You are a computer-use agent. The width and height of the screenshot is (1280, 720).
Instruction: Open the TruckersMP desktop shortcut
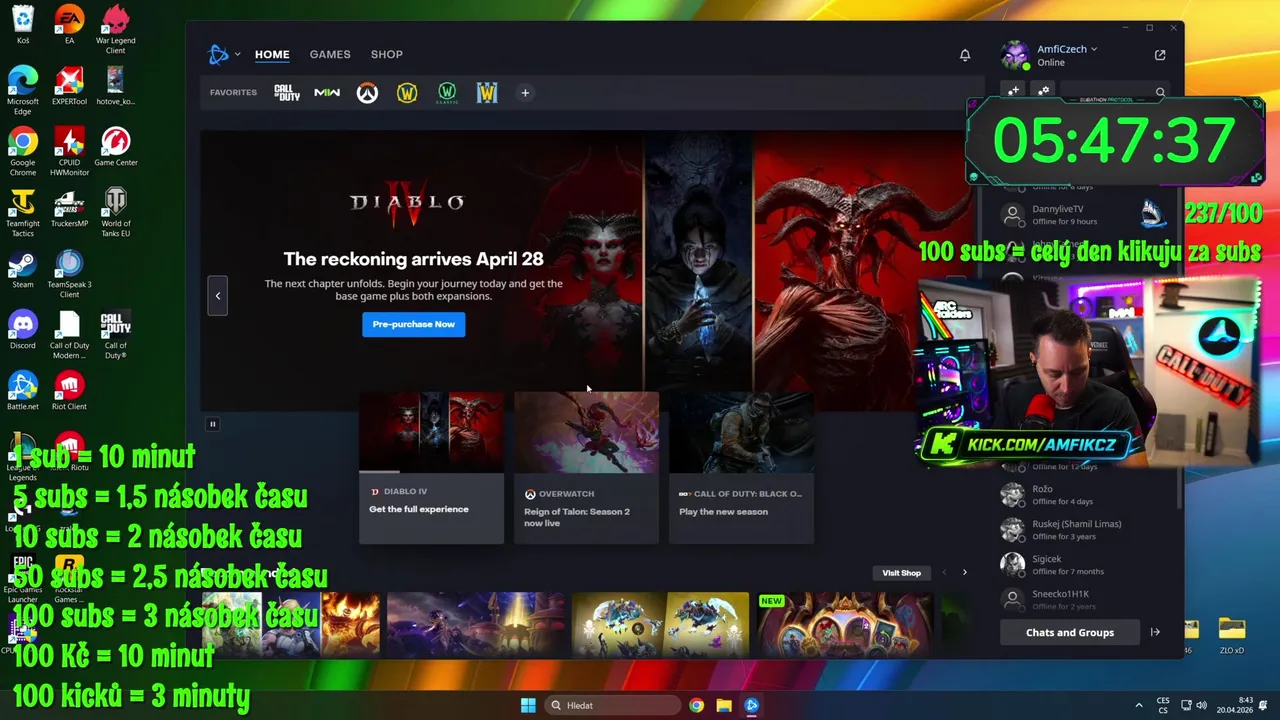[69, 208]
